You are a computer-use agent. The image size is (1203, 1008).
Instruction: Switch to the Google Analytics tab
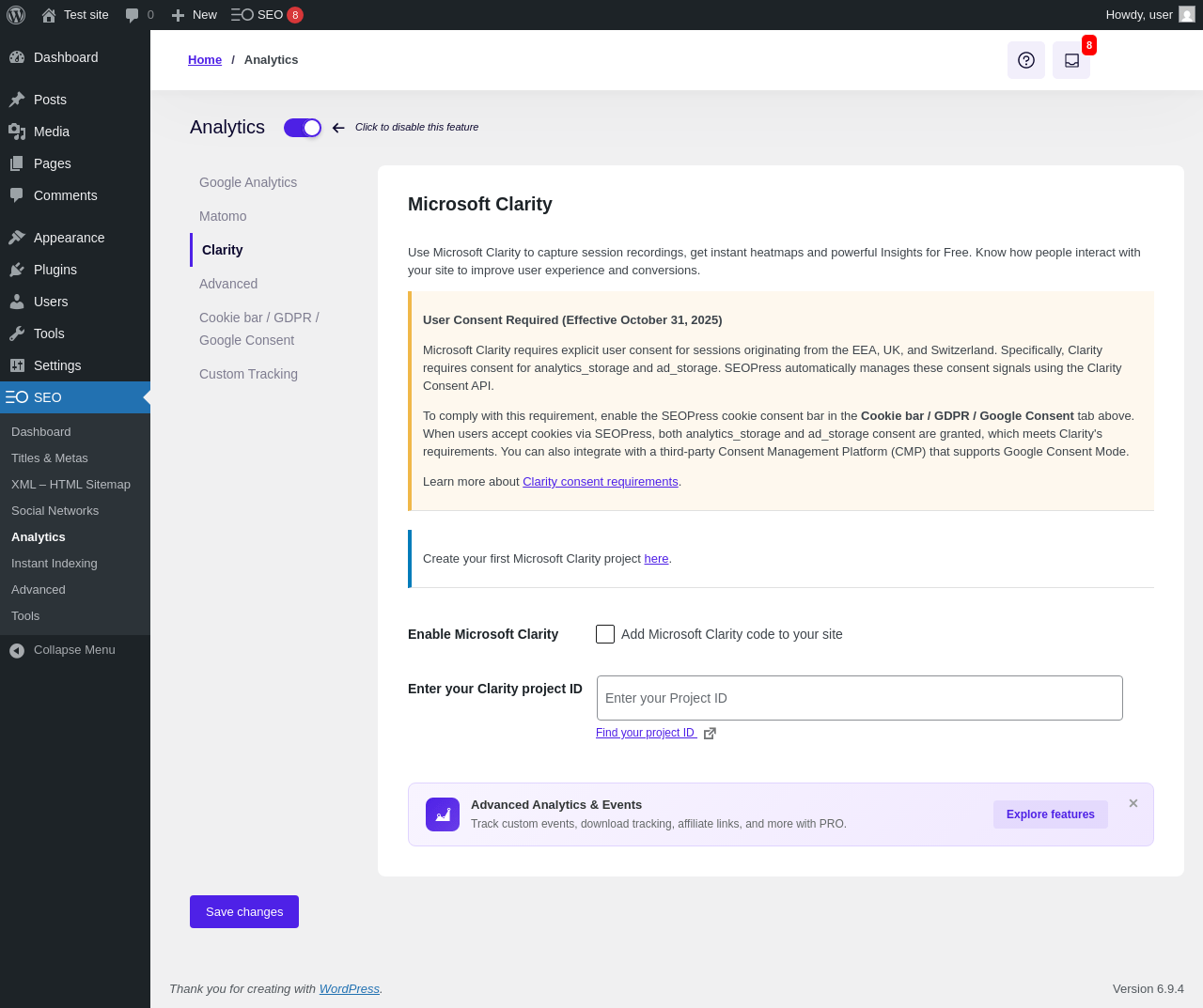click(248, 182)
